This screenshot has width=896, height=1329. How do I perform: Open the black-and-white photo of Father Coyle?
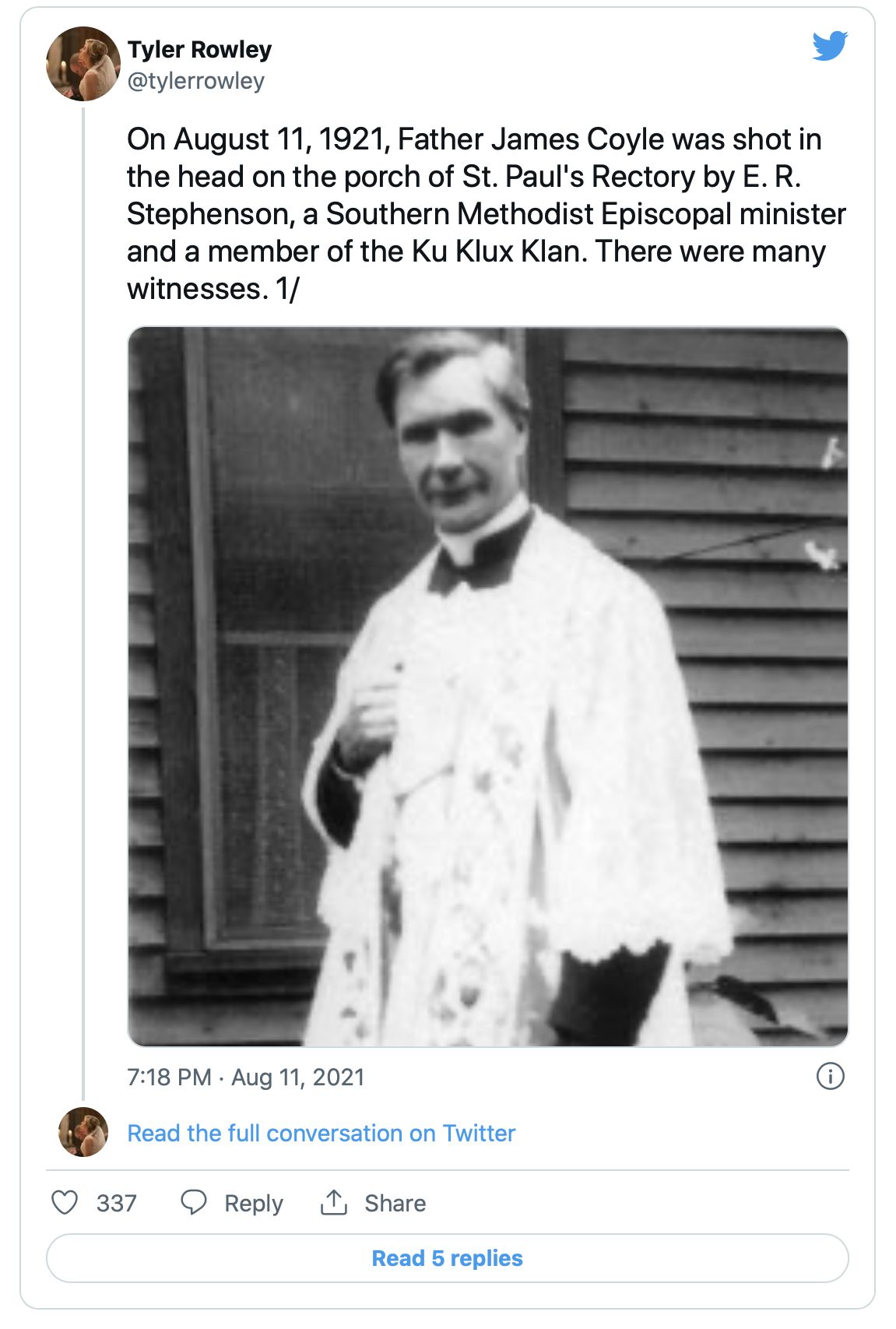coord(487,687)
